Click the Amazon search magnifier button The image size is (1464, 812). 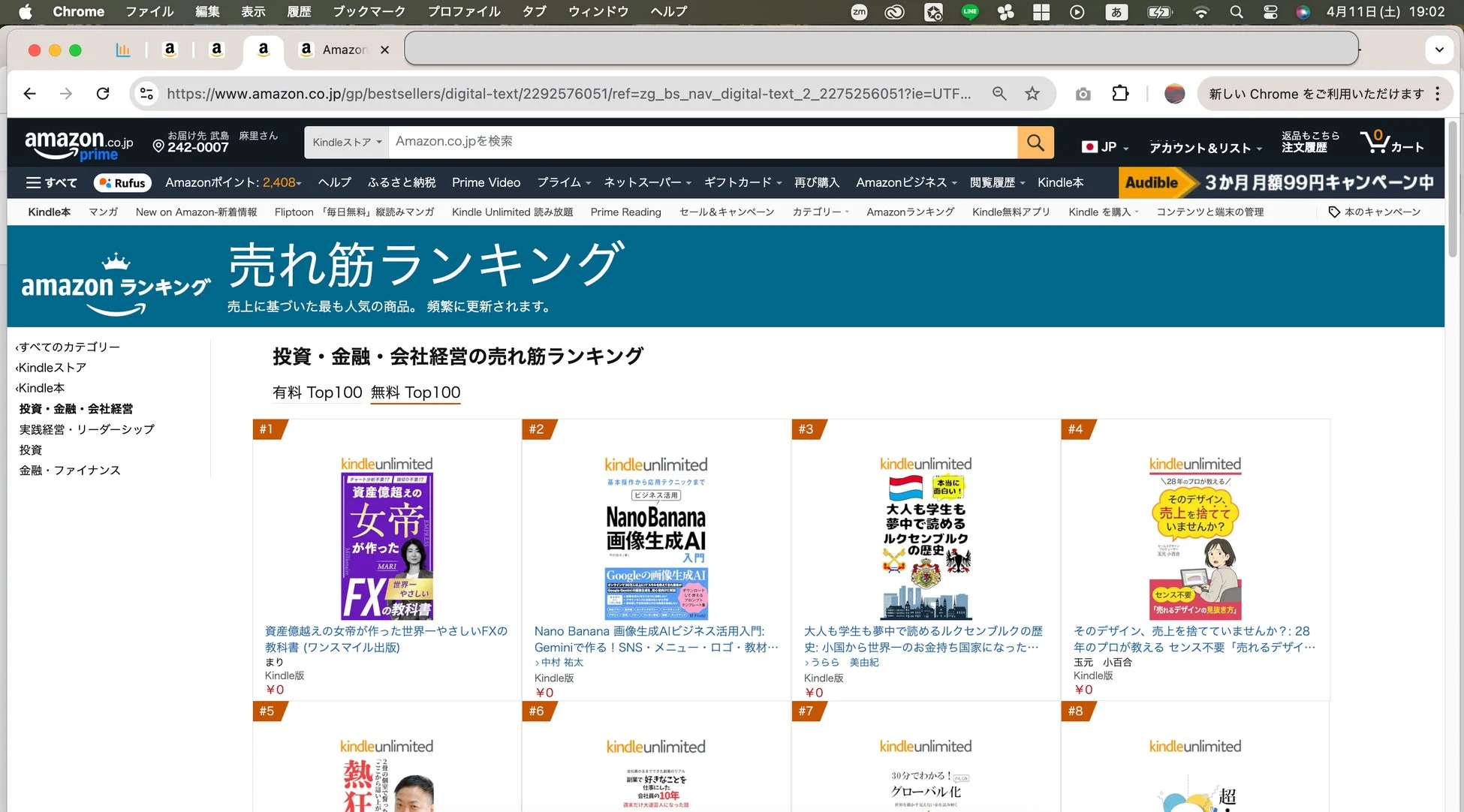click(1035, 142)
